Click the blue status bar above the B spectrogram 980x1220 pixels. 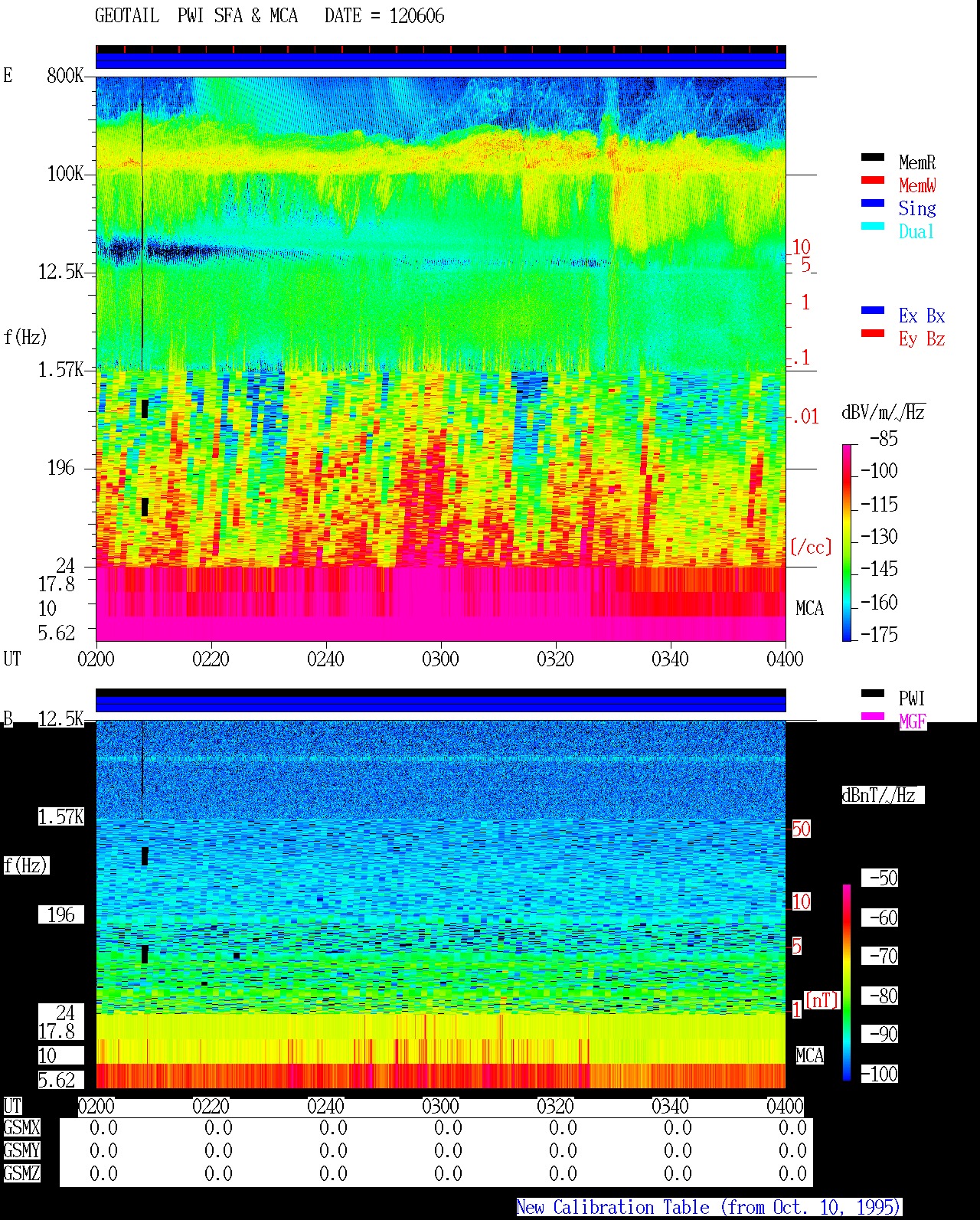pos(441,704)
